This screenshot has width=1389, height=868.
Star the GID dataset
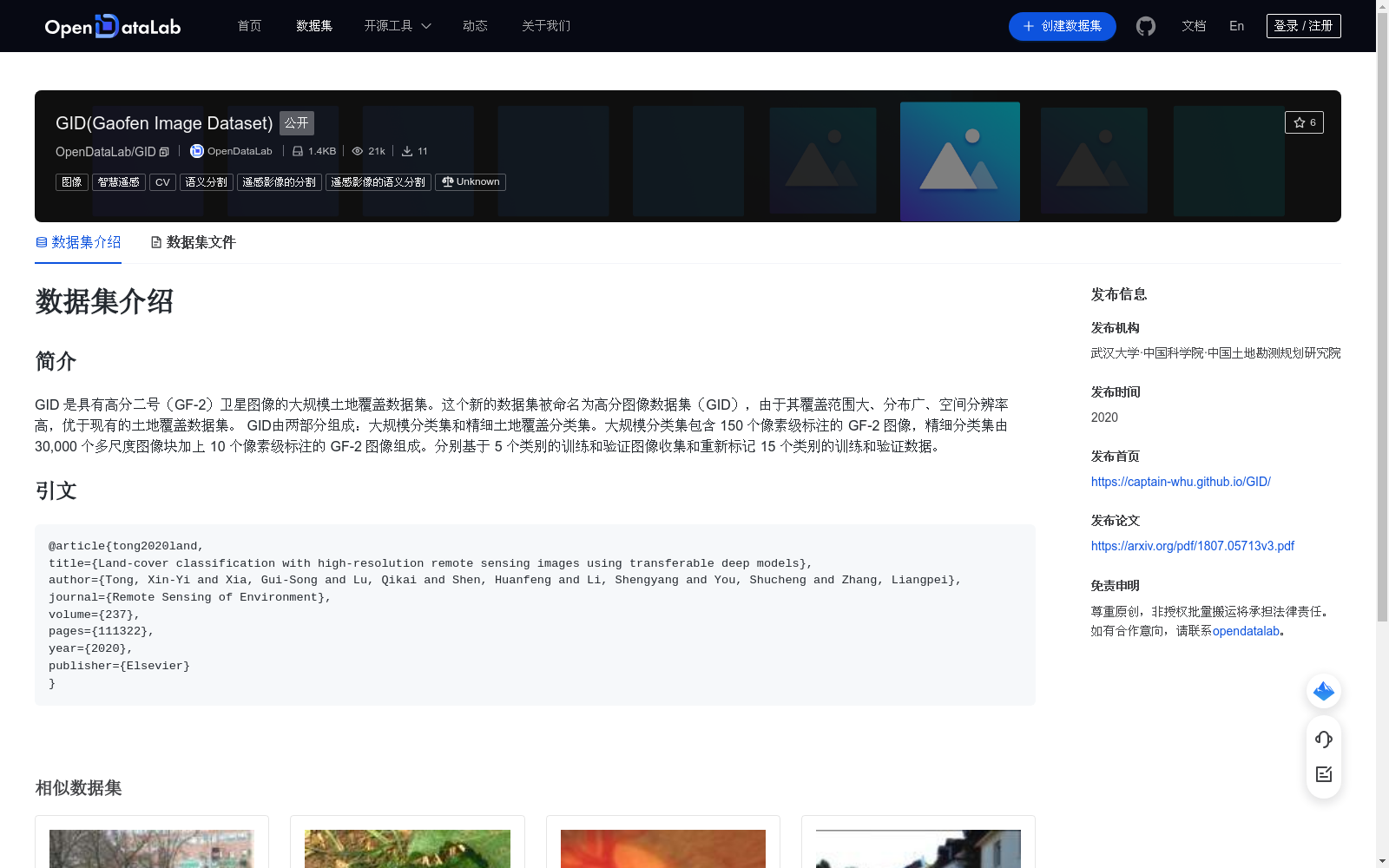pyautogui.click(x=1304, y=122)
